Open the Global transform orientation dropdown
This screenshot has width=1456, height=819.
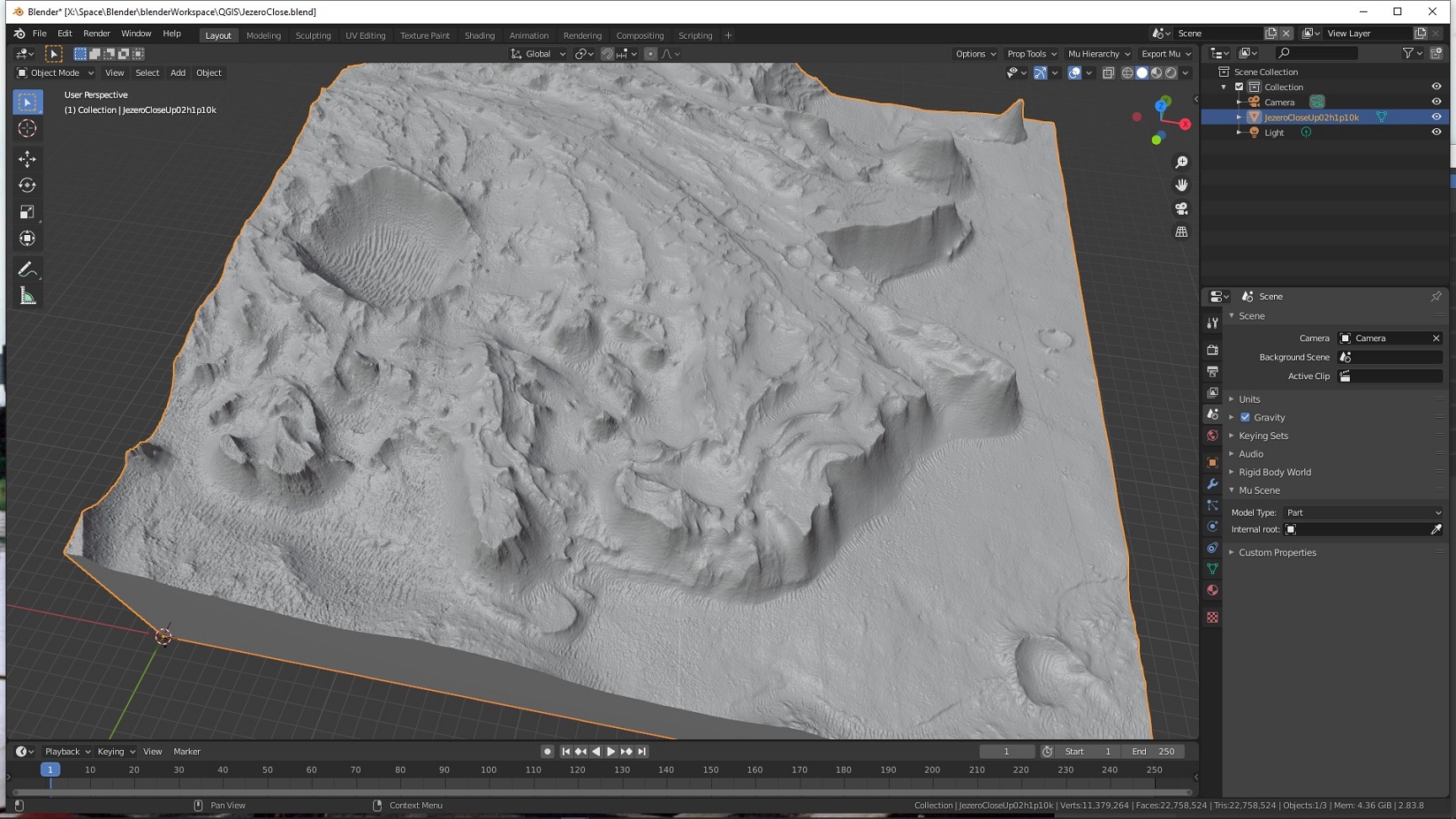click(538, 54)
